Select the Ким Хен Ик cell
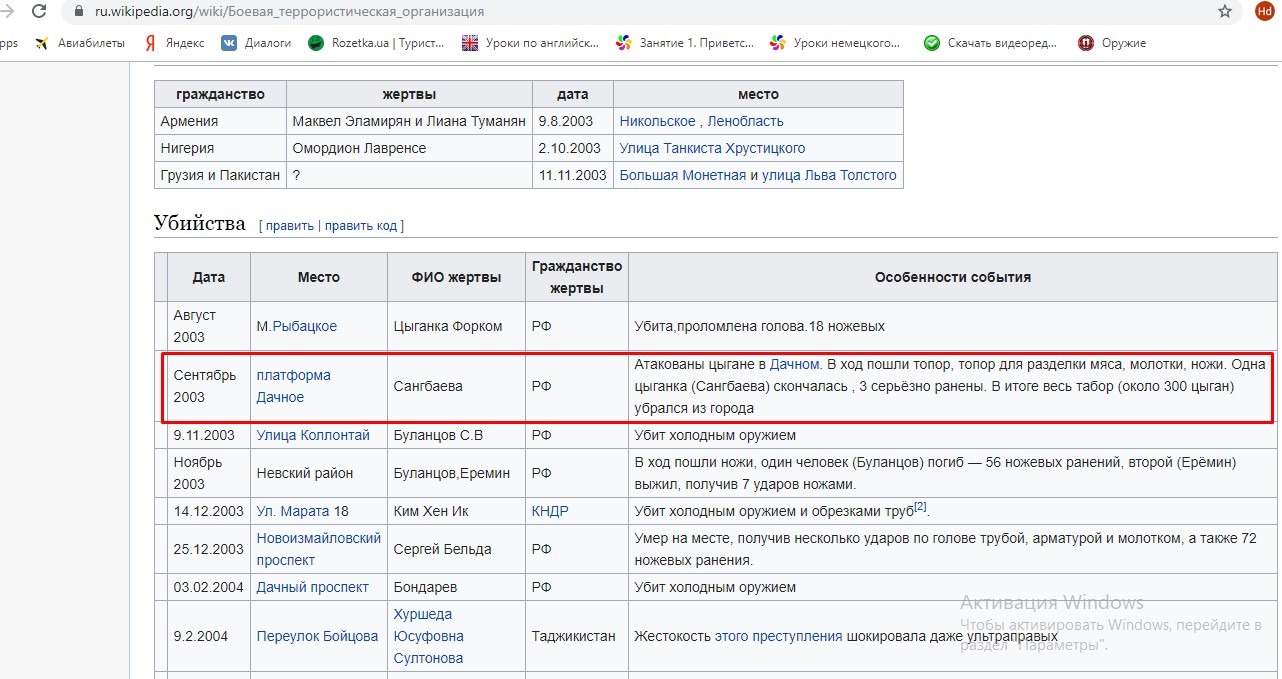The image size is (1282, 679). coord(457,511)
